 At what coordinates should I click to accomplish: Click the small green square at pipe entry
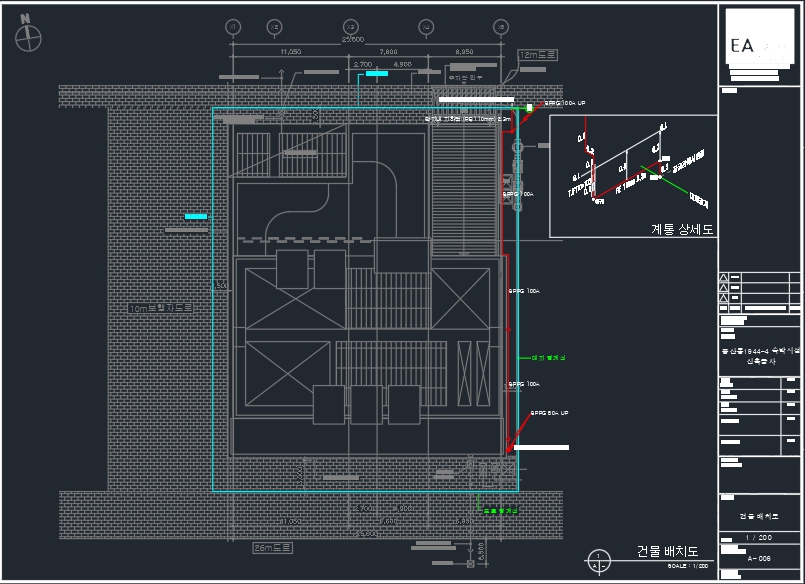[x=528, y=105]
